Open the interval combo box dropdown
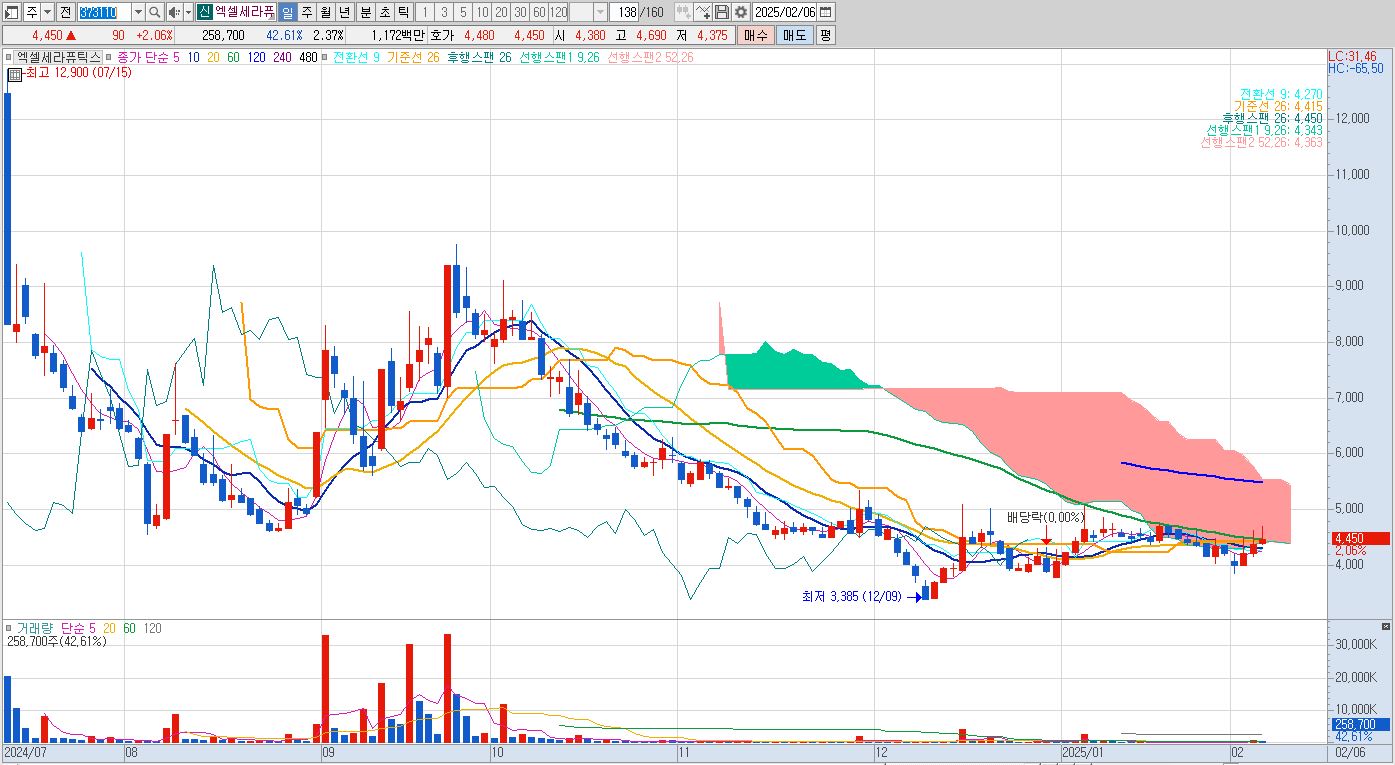This screenshot has height=765, width=1395. [x=600, y=12]
